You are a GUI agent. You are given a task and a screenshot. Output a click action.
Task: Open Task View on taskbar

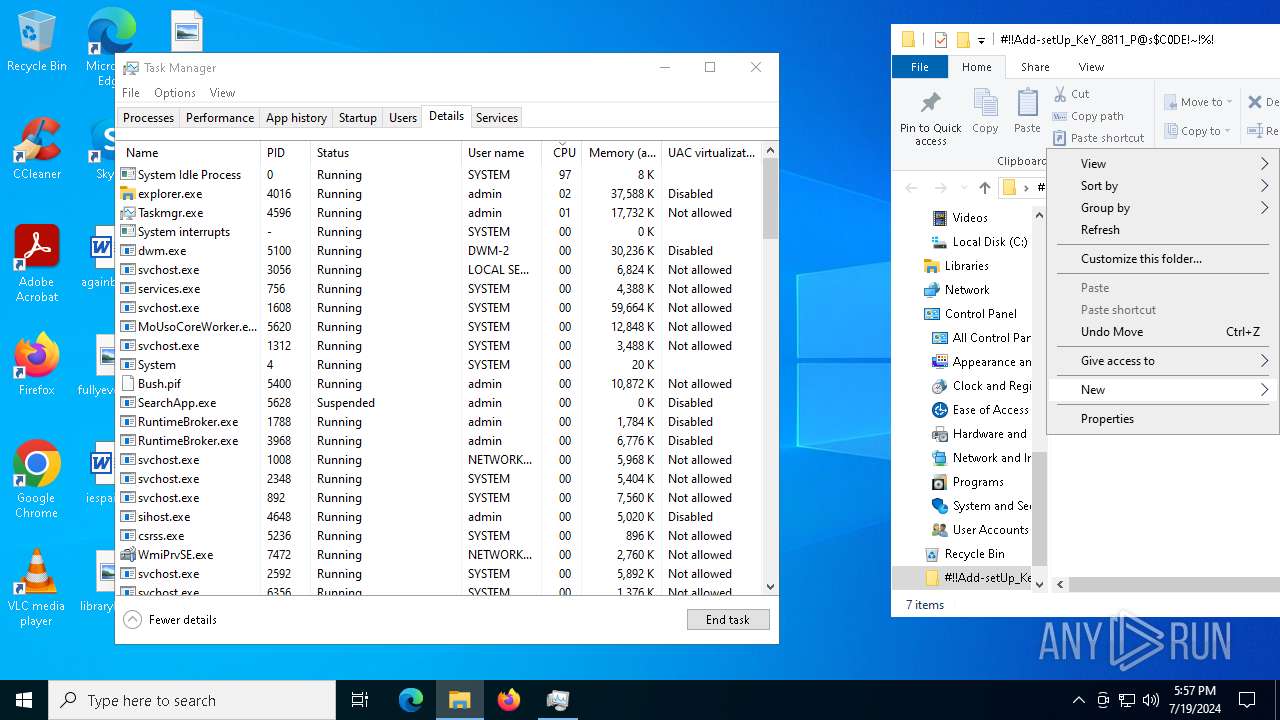point(360,700)
